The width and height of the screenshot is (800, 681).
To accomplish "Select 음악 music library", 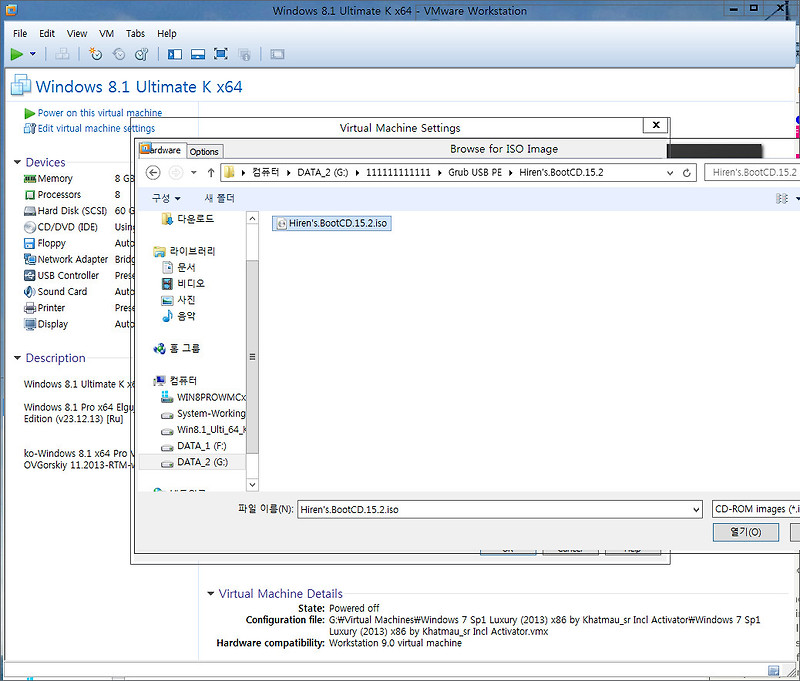I will [x=179, y=316].
